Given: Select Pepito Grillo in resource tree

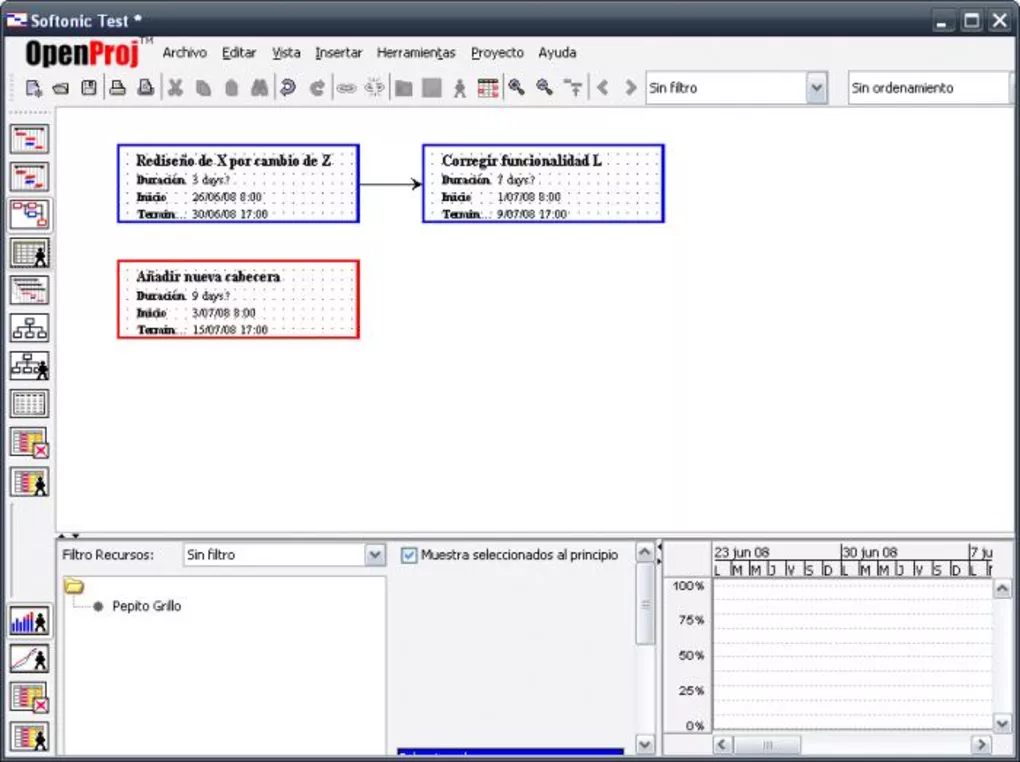Looking at the screenshot, I should (x=146, y=606).
